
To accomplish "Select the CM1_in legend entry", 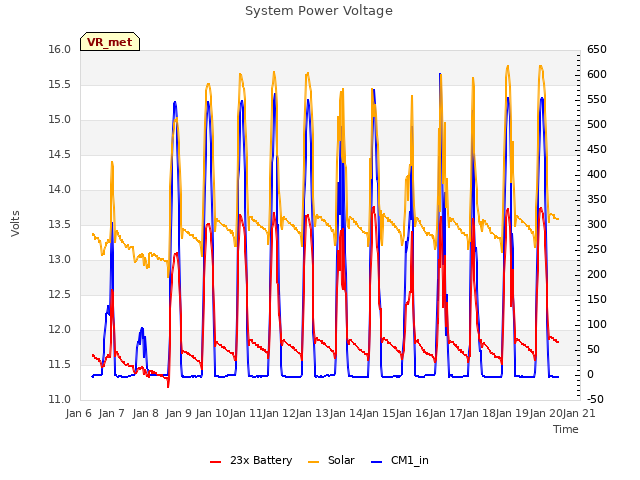I will [400, 460].
